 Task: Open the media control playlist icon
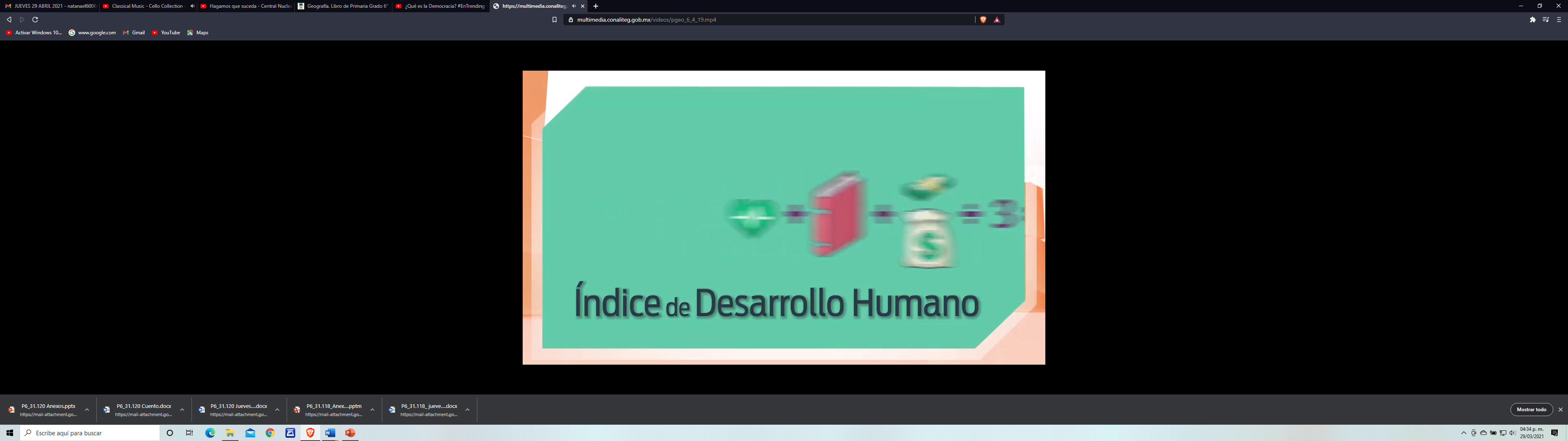pos(1546,20)
